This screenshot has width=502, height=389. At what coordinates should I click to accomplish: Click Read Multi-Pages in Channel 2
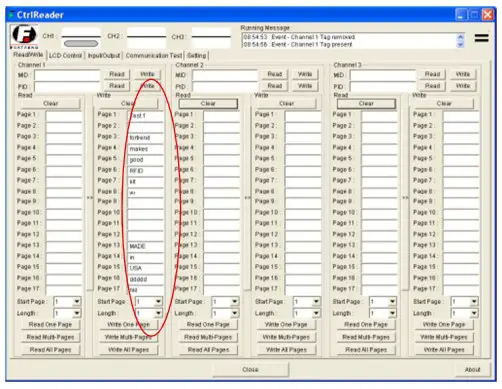[x=208, y=337]
